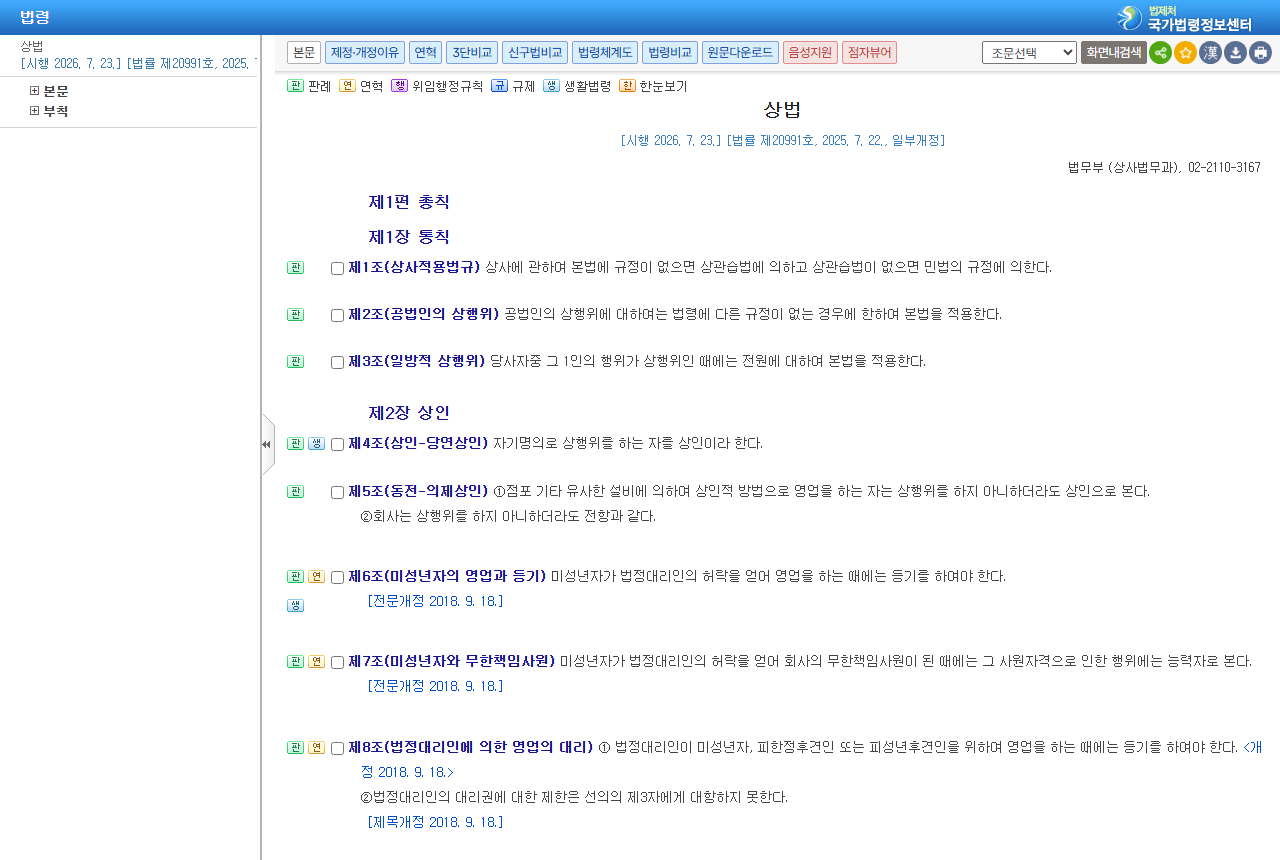Check the box for 제4조(상인-당연상인)
Screen dimensions: 1280x860
pos(337,444)
